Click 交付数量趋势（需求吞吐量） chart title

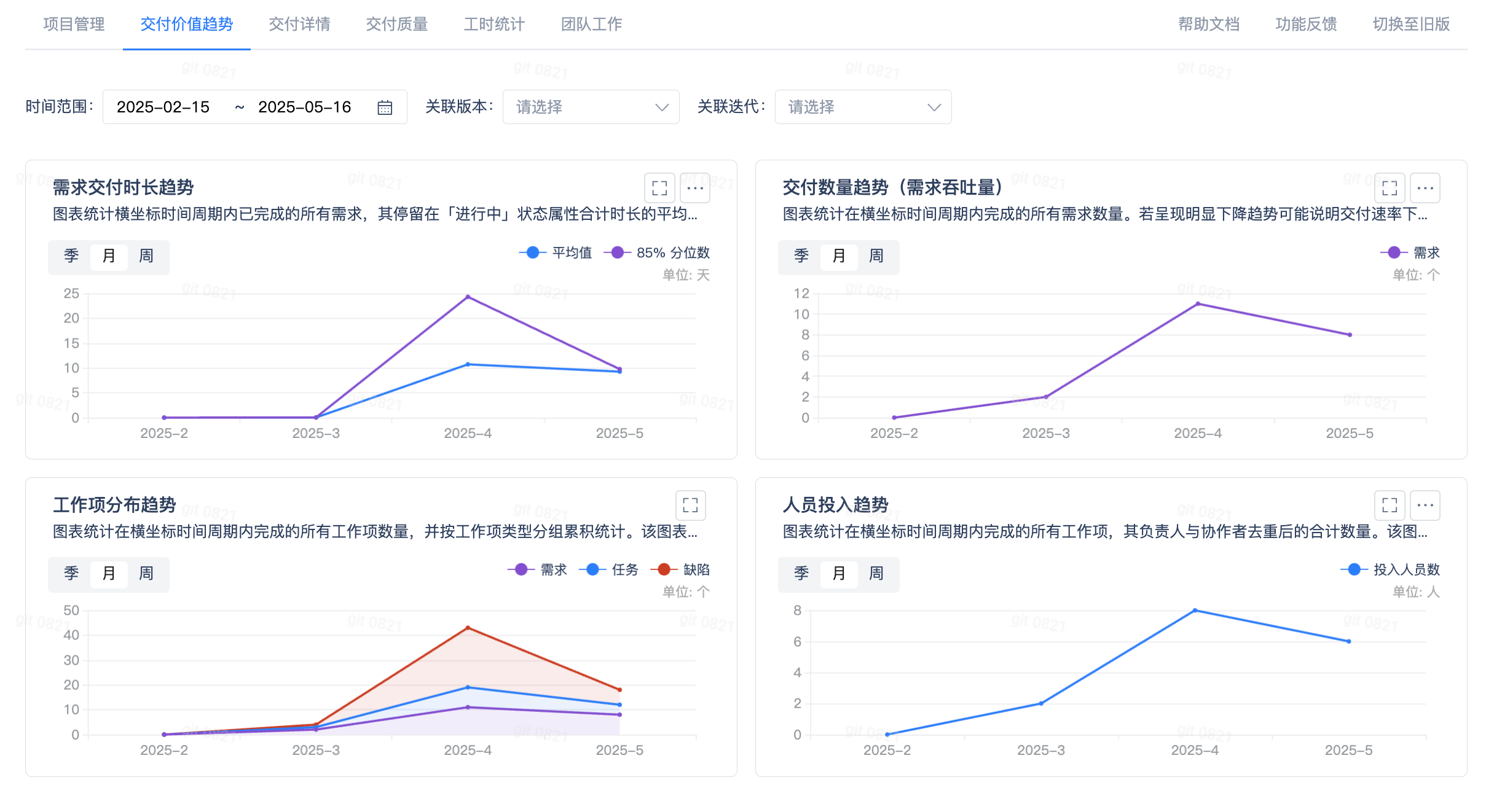pos(892,187)
